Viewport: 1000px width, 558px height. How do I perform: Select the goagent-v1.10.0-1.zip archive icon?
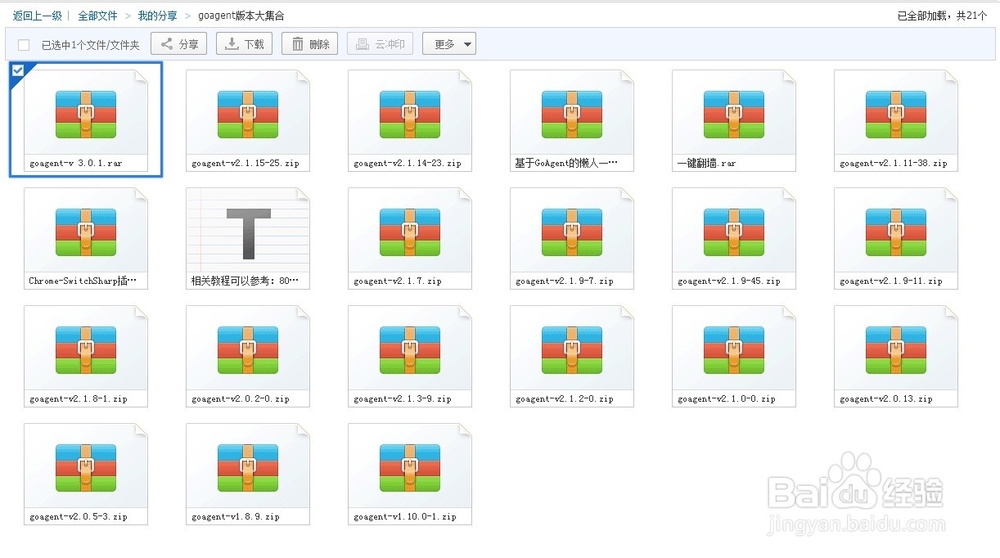pos(409,468)
